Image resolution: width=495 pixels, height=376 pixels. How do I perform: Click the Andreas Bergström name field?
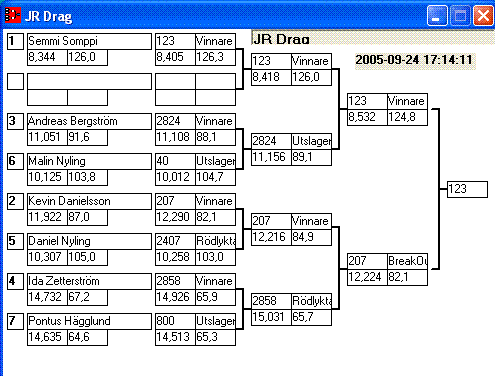tap(89, 121)
